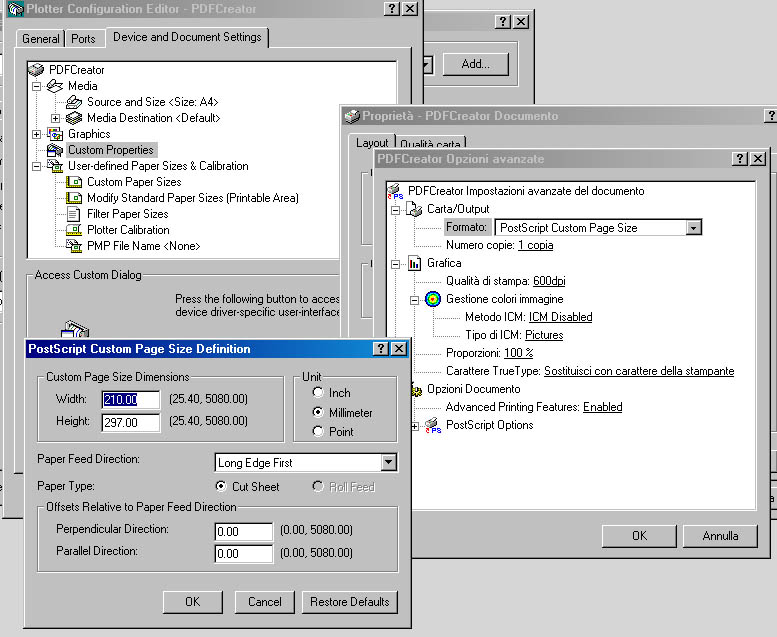Switch to the Ports tab
Screen dimensions: 777x637
pos(83,39)
